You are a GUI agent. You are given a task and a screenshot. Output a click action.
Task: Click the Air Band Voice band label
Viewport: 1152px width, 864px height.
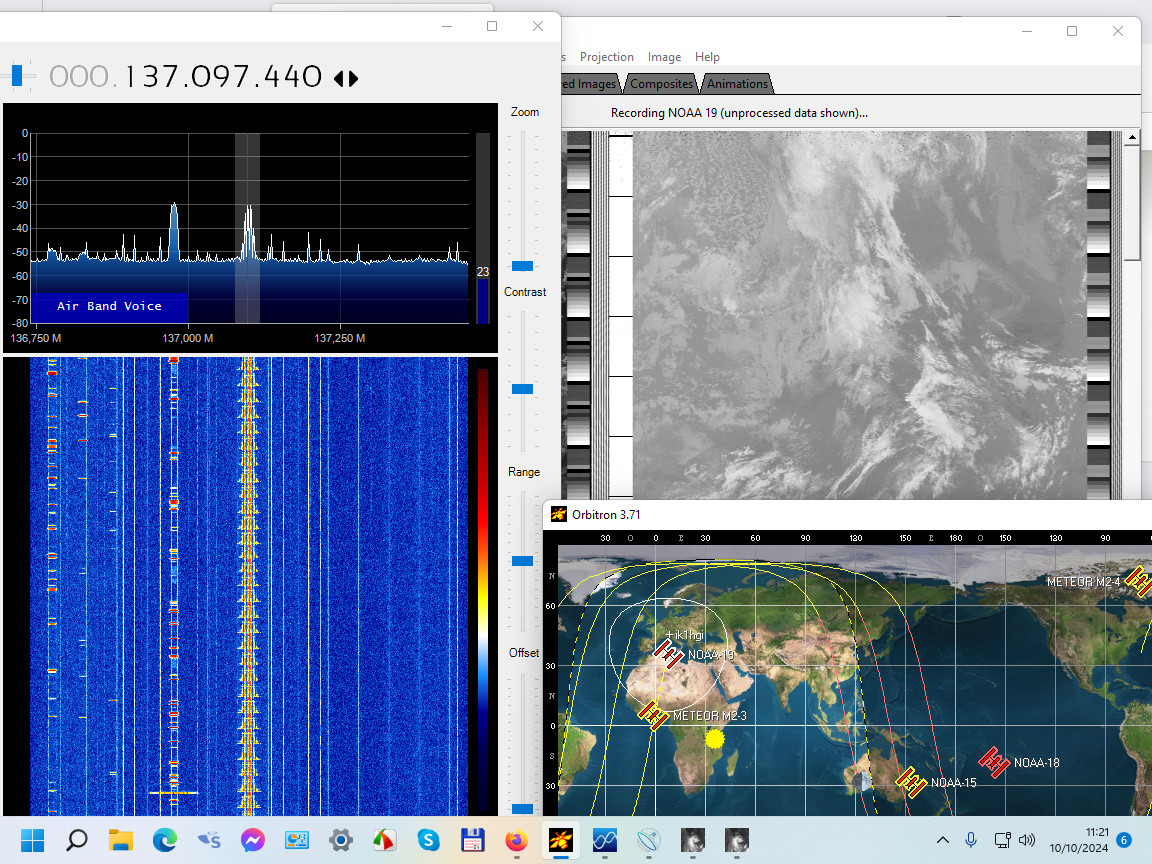pos(109,306)
